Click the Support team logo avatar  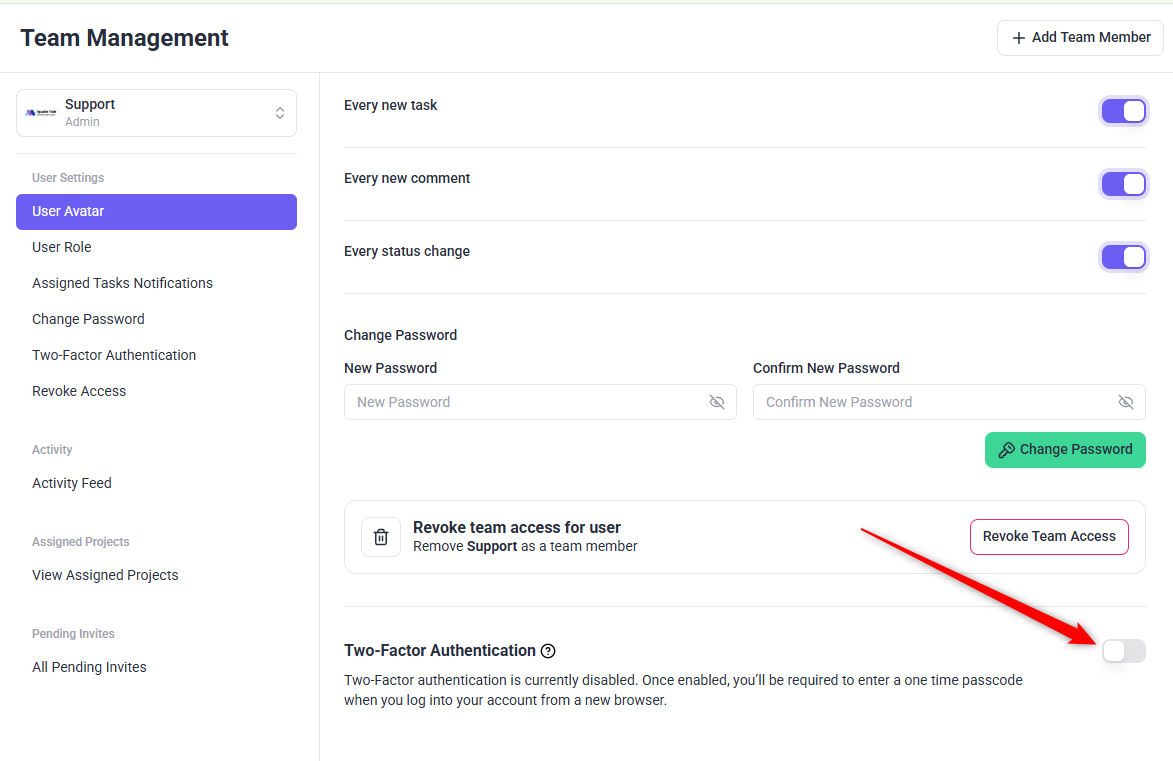click(41, 113)
